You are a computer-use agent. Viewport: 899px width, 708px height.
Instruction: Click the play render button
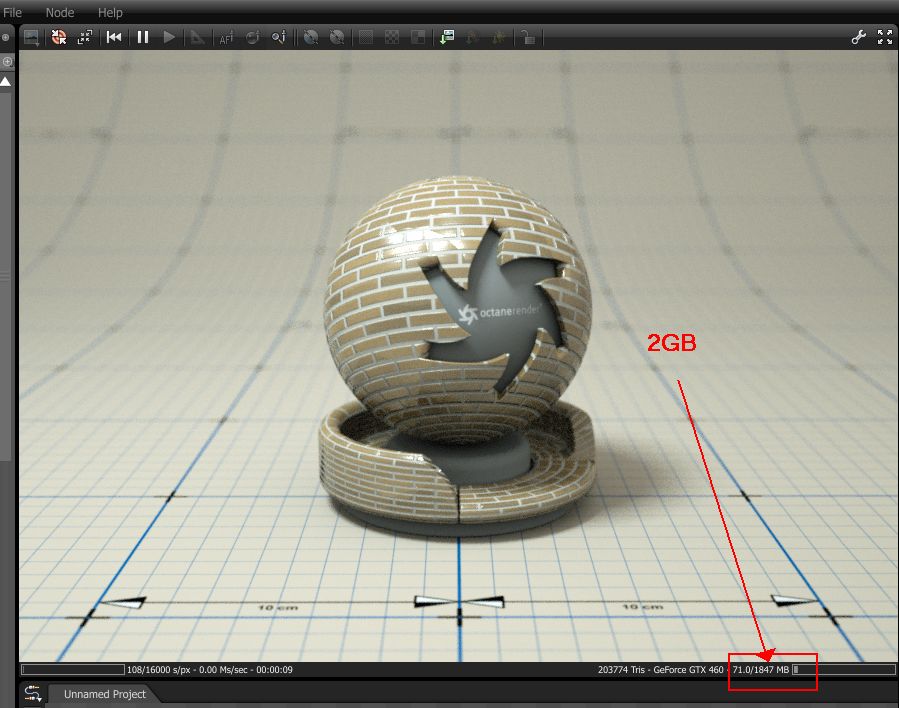point(169,37)
